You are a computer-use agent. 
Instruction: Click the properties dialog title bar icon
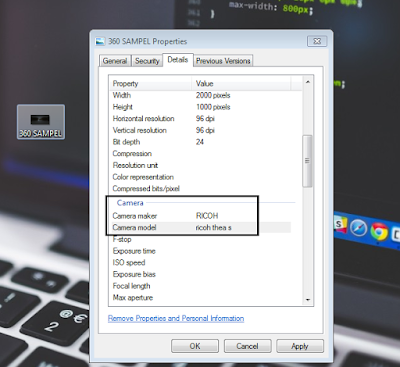pos(100,41)
